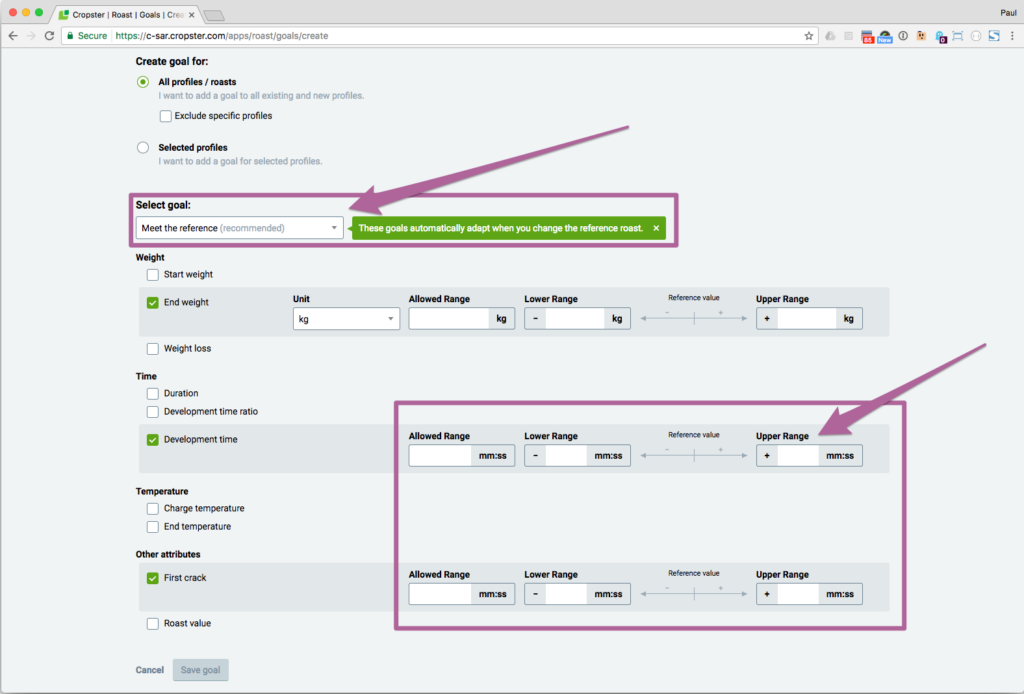Open Chrome three-dot menu

coord(1011,36)
